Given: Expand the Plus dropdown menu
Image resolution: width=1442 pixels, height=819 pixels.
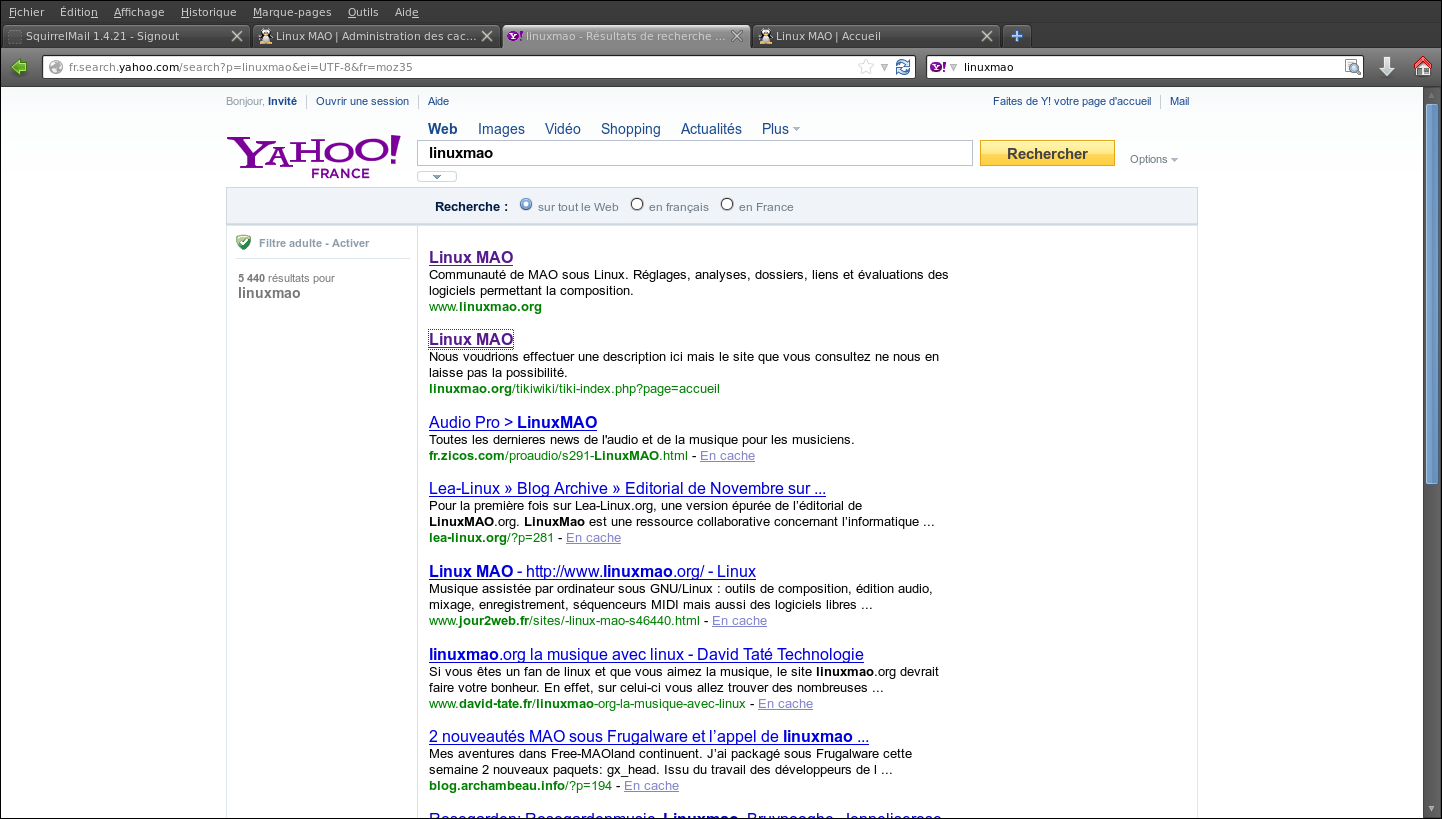Looking at the screenshot, I should tap(781, 129).
